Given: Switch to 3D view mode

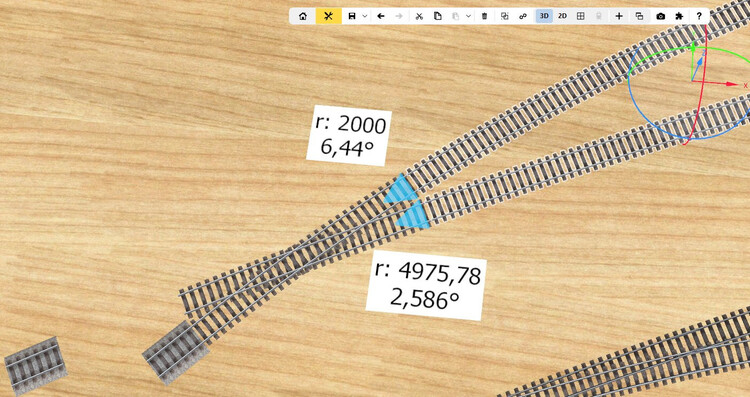Looking at the screenshot, I should [544, 16].
